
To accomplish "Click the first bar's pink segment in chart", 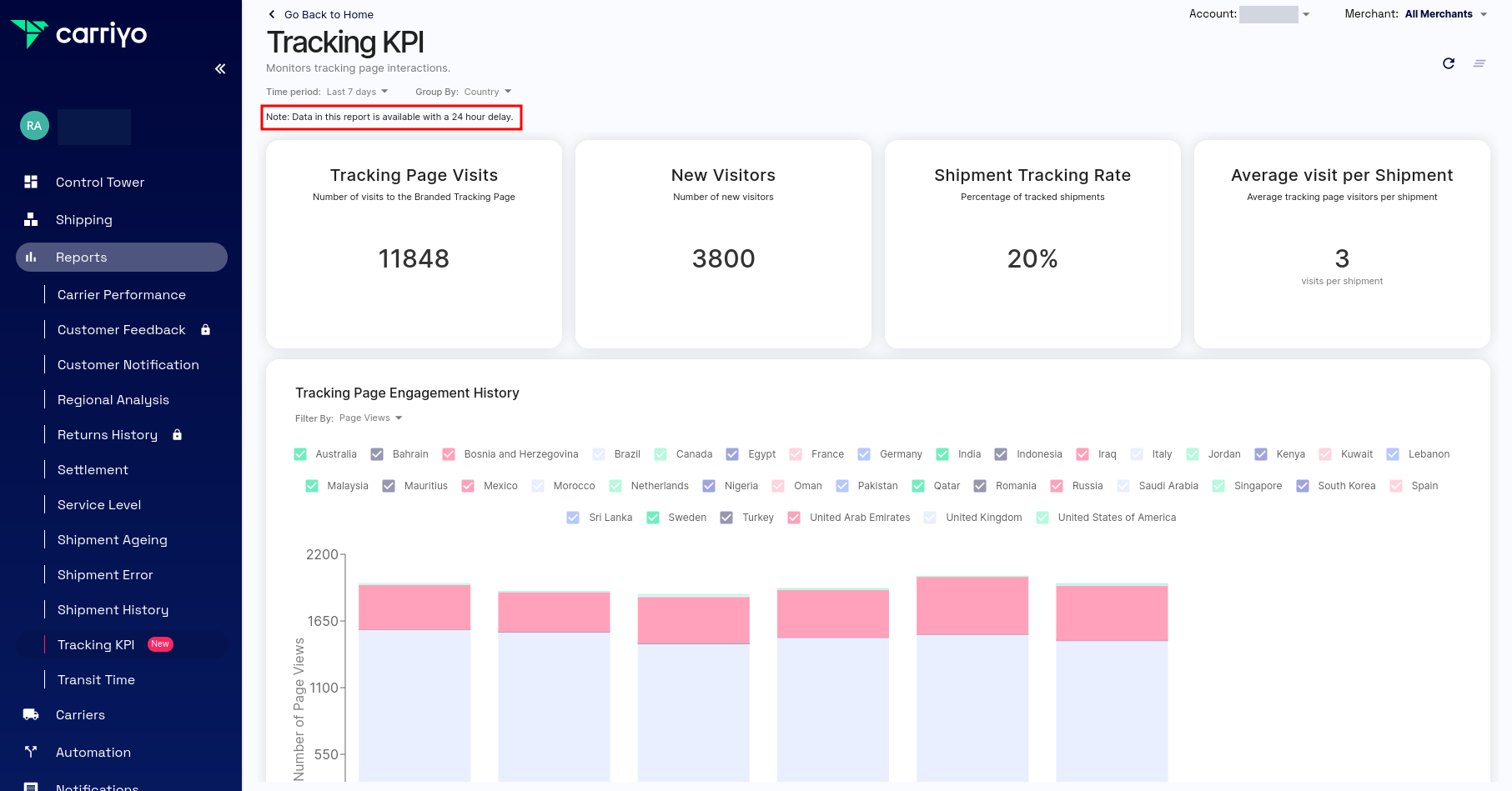I will [414, 607].
